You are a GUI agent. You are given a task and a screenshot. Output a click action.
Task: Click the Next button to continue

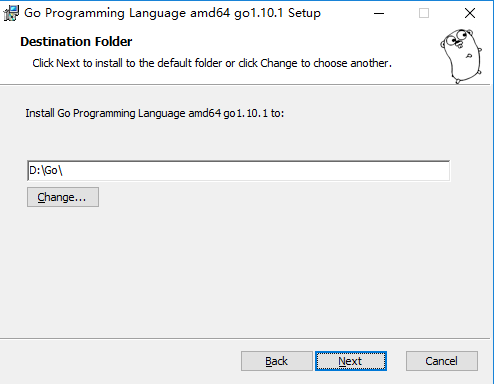pos(351,361)
